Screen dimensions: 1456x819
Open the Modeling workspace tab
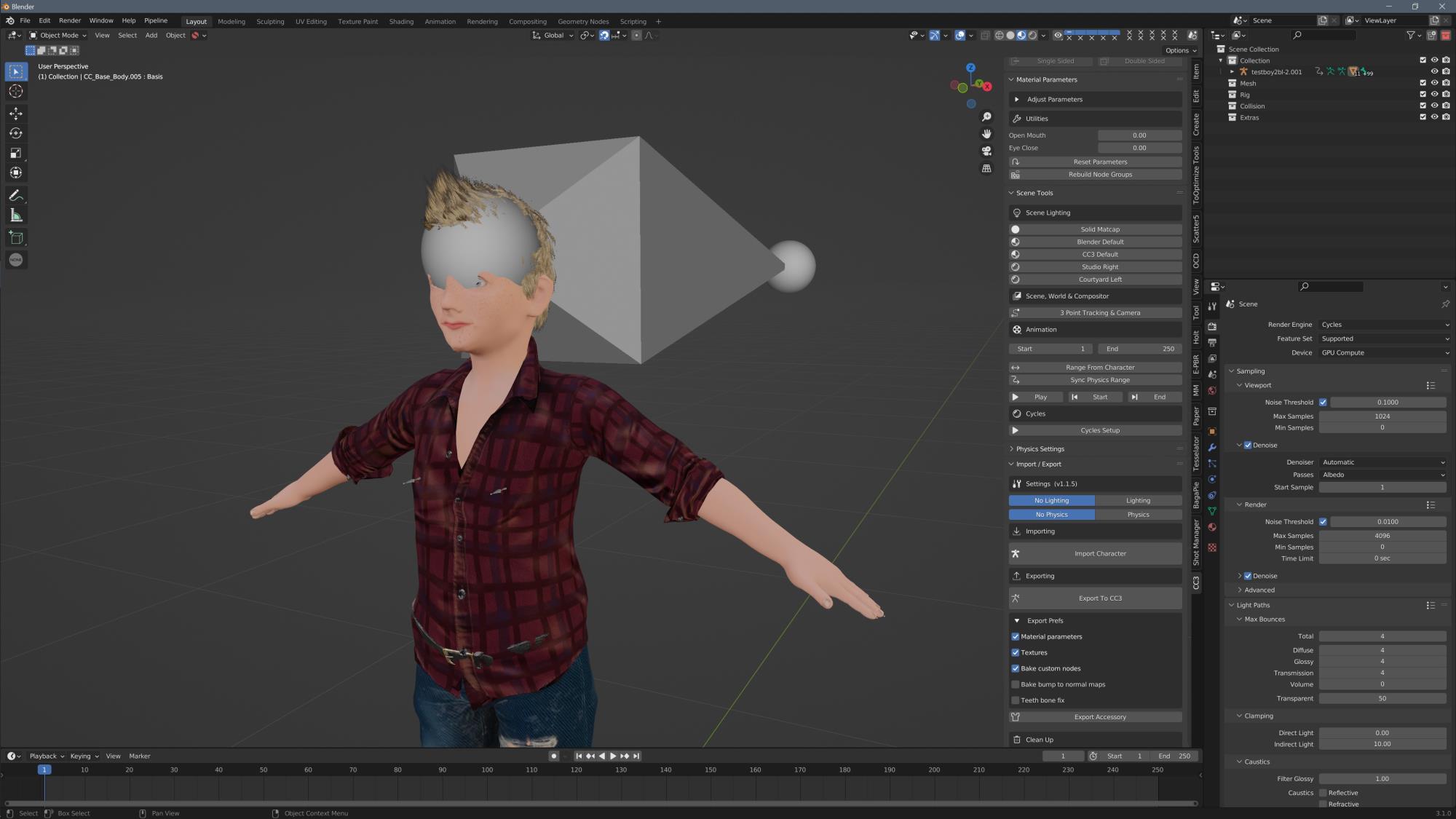point(232,22)
